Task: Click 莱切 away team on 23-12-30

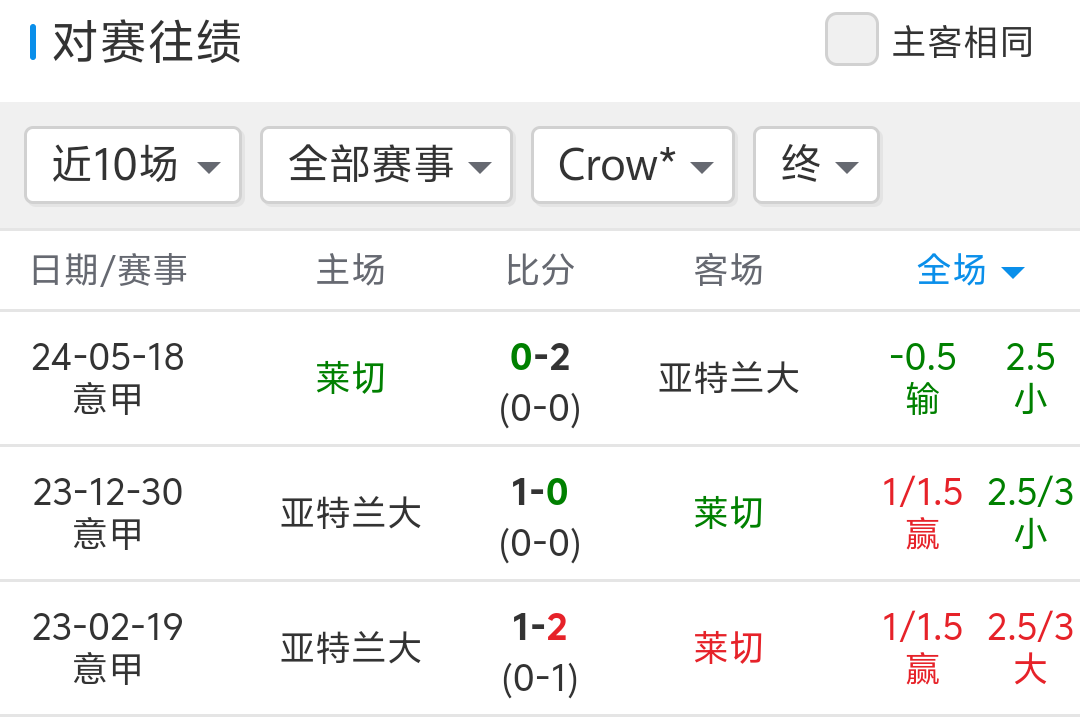Action: click(x=728, y=513)
